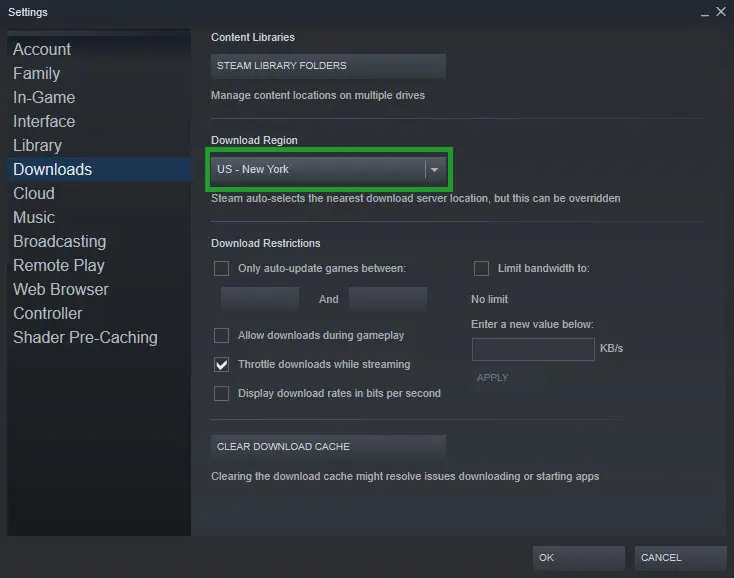The width and height of the screenshot is (734, 578).
Task: Confirm settings with OK
Action: point(579,558)
